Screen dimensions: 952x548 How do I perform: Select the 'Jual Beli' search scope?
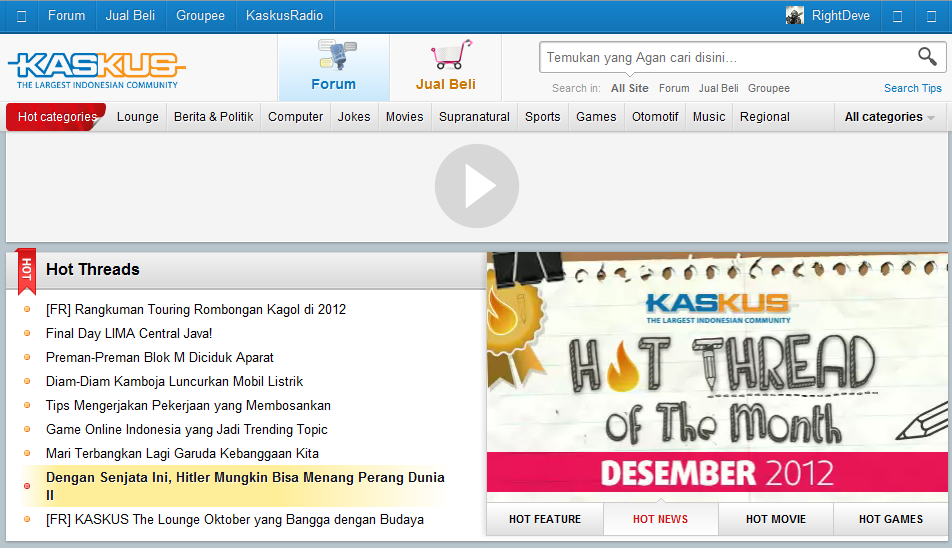coord(718,88)
